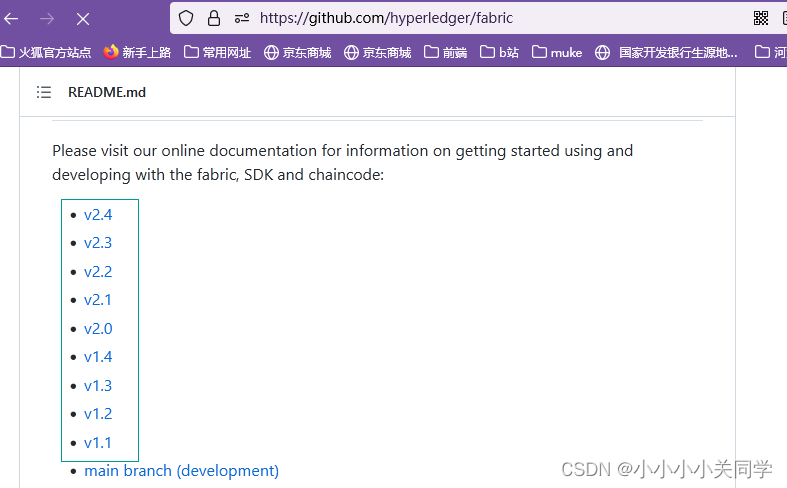Open the v2.1 documentation link
Image resolution: width=787 pixels, height=488 pixels.
coord(97,300)
